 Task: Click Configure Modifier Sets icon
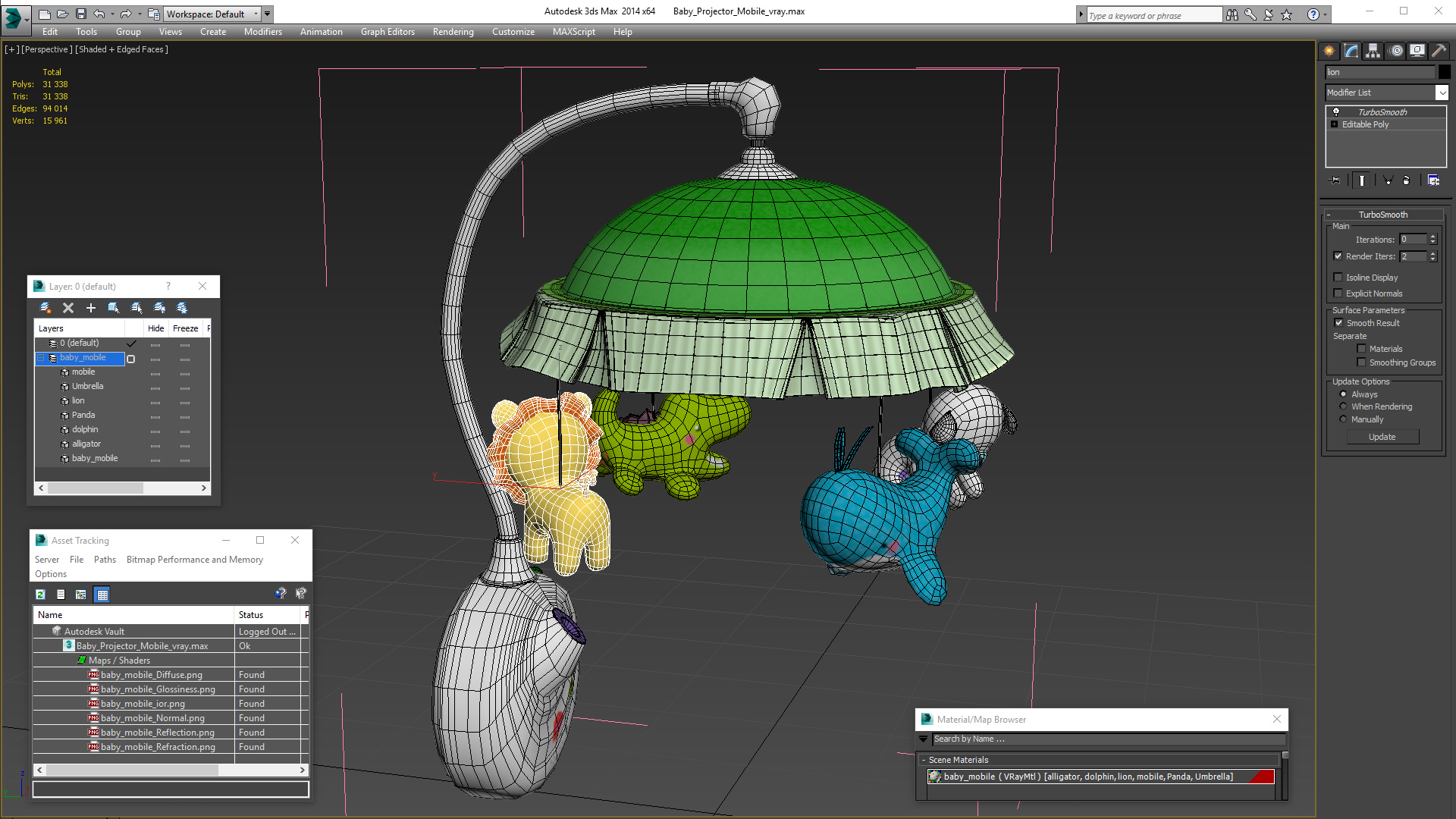click(x=1433, y=180)
